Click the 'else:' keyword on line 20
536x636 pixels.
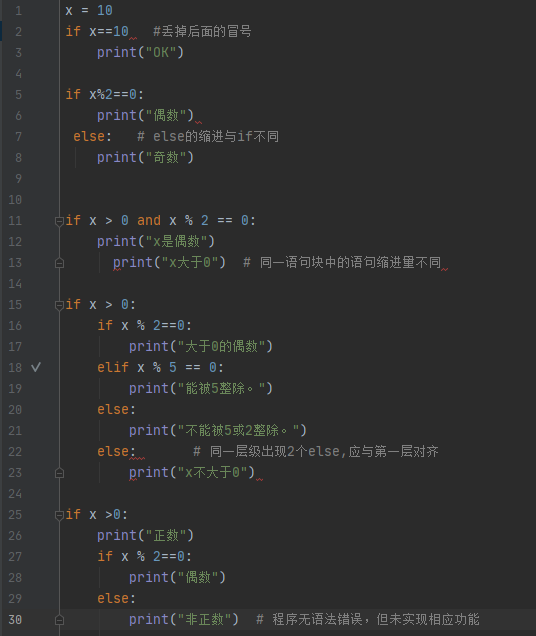(116, 409)
